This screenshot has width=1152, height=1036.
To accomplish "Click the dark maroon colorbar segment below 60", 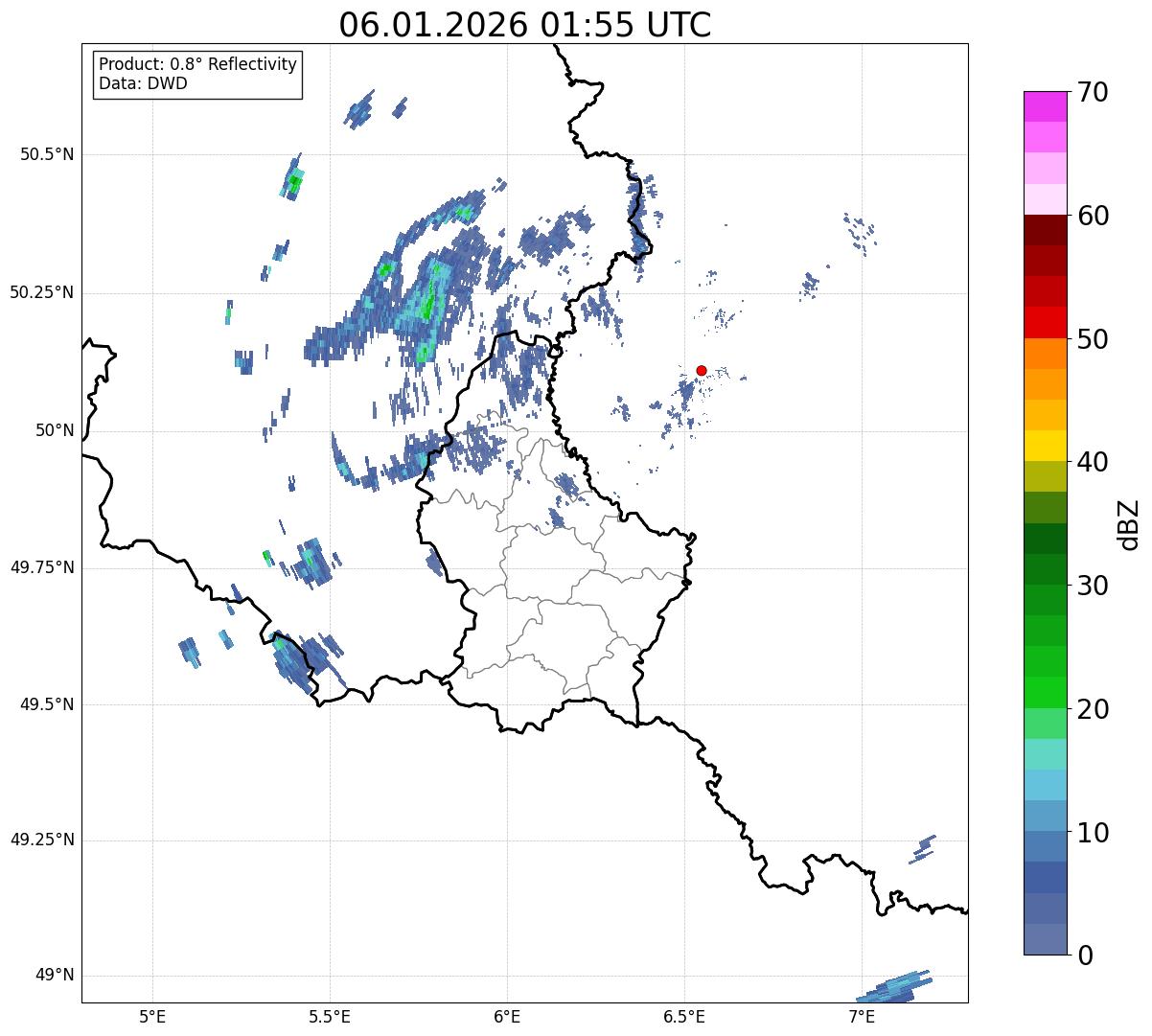I will 1045,231.
